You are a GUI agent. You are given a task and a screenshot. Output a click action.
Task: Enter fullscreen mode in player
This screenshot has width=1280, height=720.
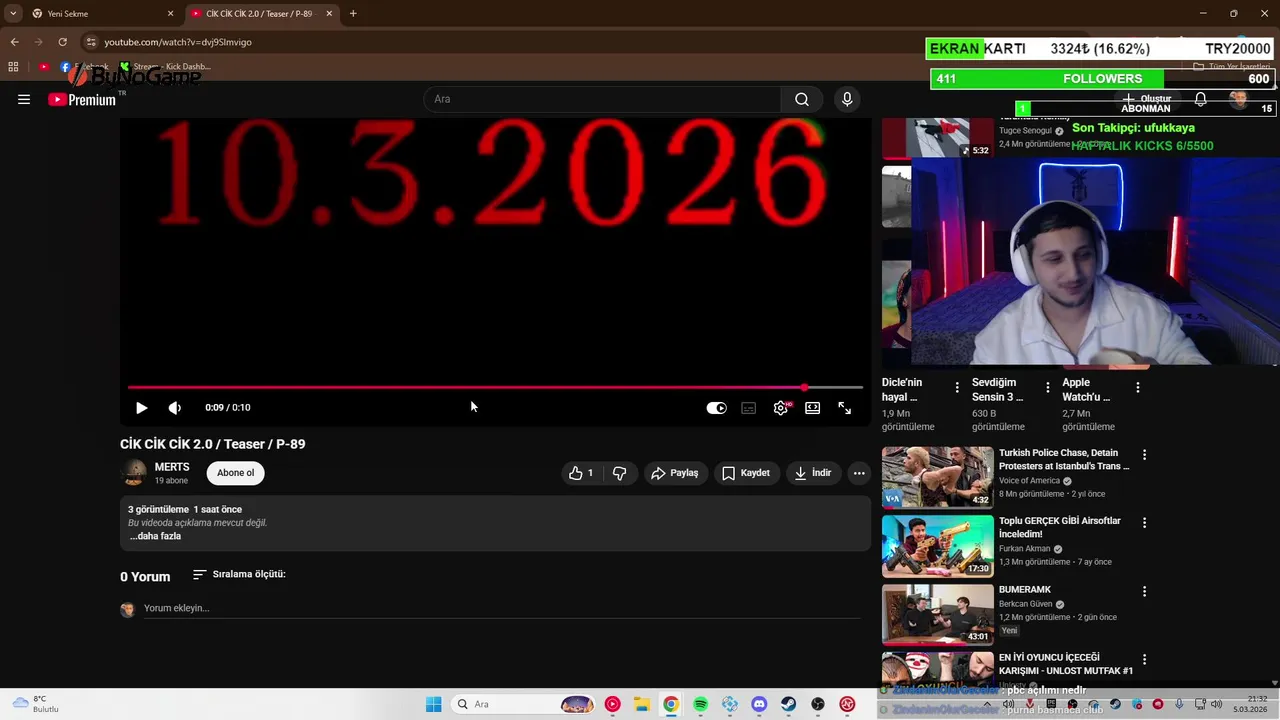[845, 408]
